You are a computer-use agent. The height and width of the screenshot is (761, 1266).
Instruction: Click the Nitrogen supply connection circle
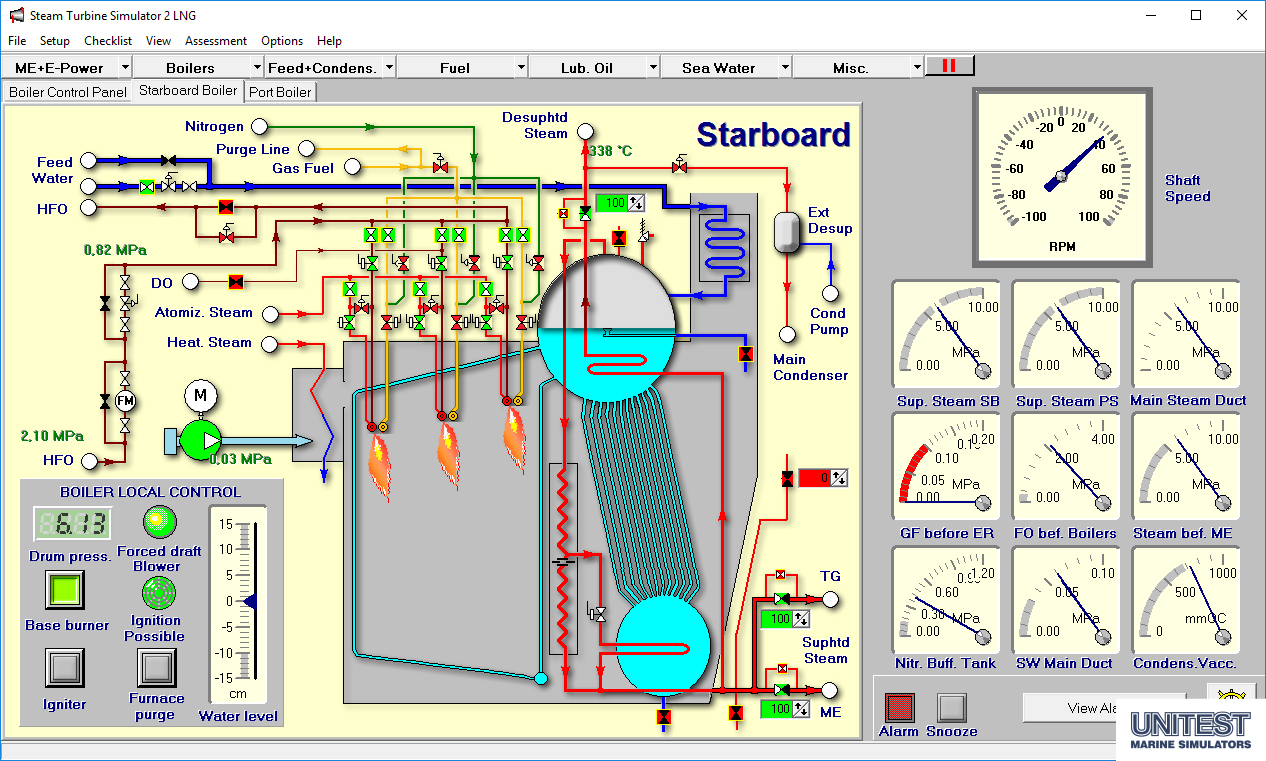[260, 126]
